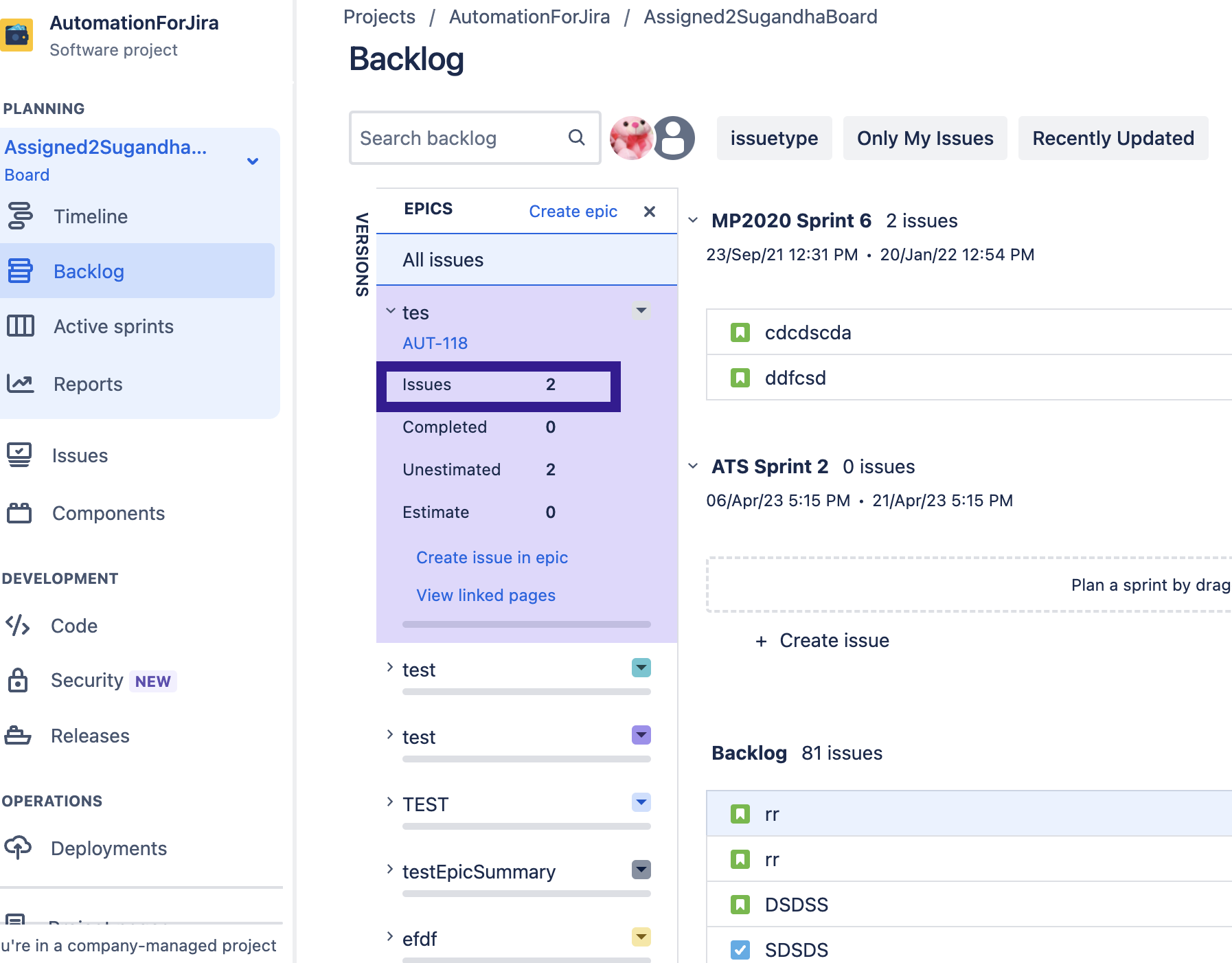This screenshot has height=963, width=1232.
Task: Collapse the tes epic
Action: (x=389, y=310)
